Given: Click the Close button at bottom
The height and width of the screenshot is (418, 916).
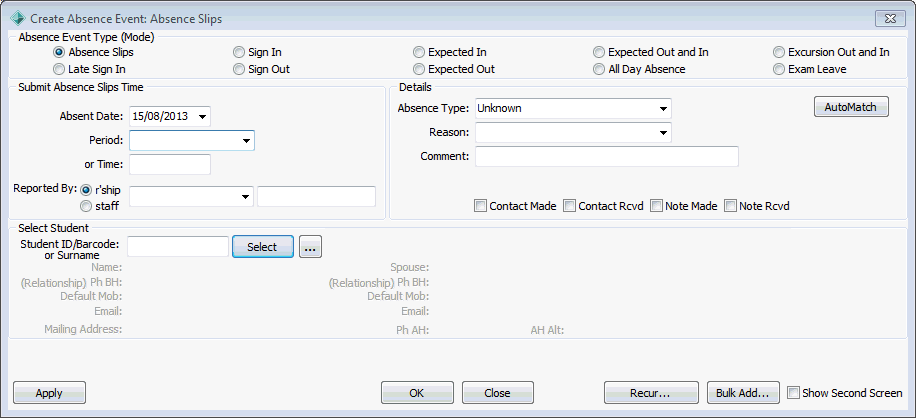Looking at the screenshot, I should (x=498, y=393).
